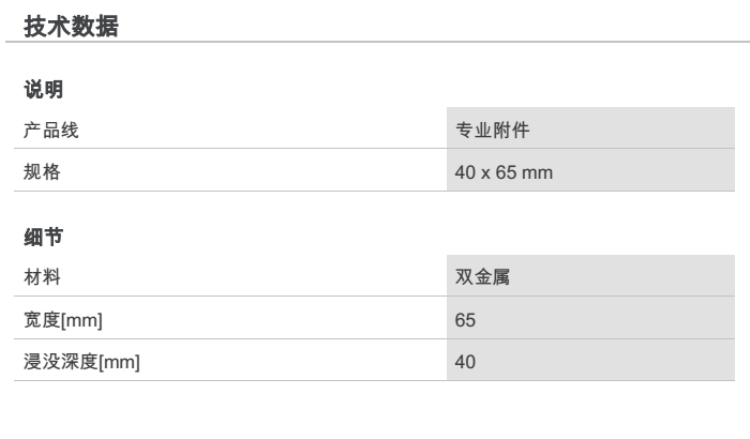This screenshot has width=750, height=439.
Task: Click the 宽度[mm] row label
Action: (x=64, y=319)
